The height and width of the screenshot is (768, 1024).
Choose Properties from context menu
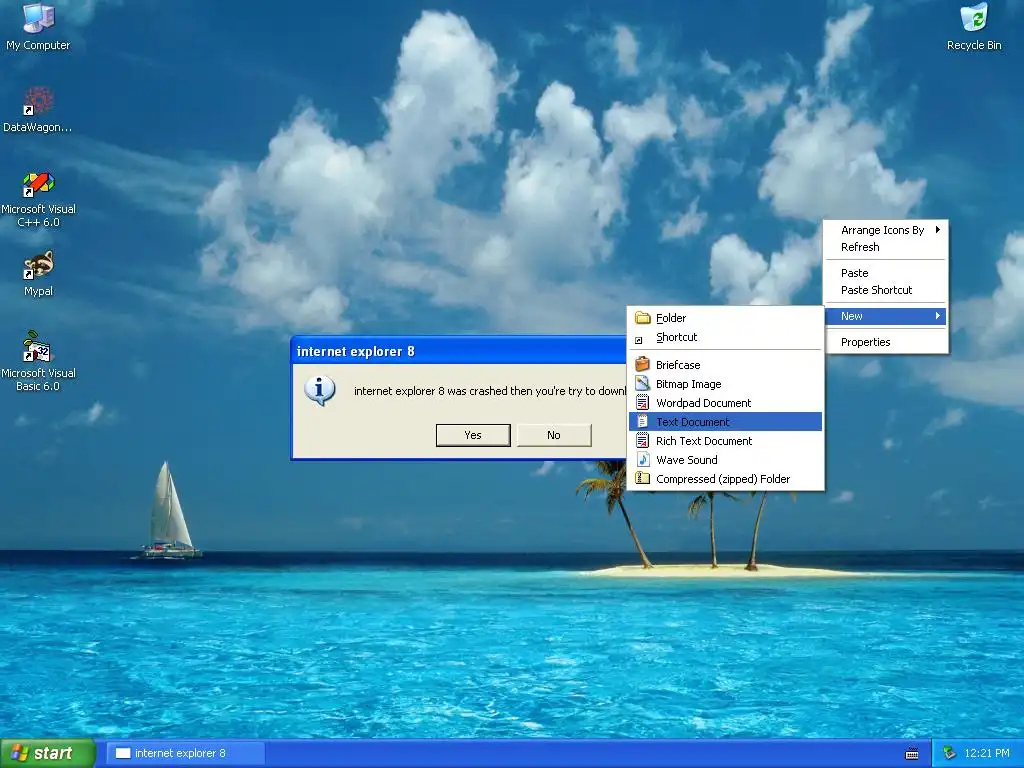886,342
